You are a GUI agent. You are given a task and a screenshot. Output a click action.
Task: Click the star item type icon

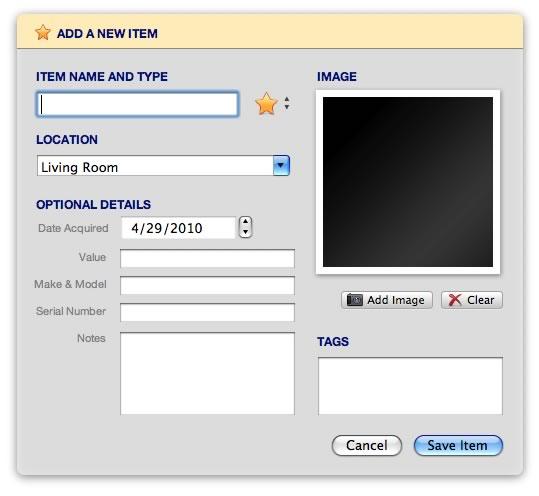click(x=266, y=103)
